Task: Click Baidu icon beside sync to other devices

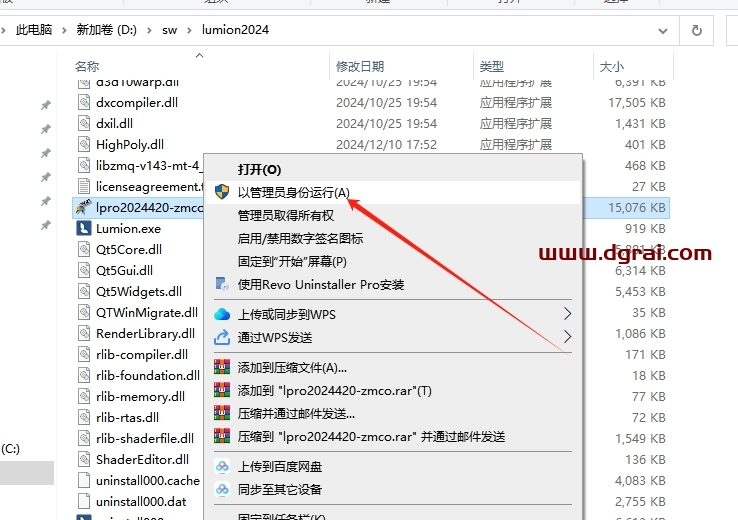Action: (222, 489)
